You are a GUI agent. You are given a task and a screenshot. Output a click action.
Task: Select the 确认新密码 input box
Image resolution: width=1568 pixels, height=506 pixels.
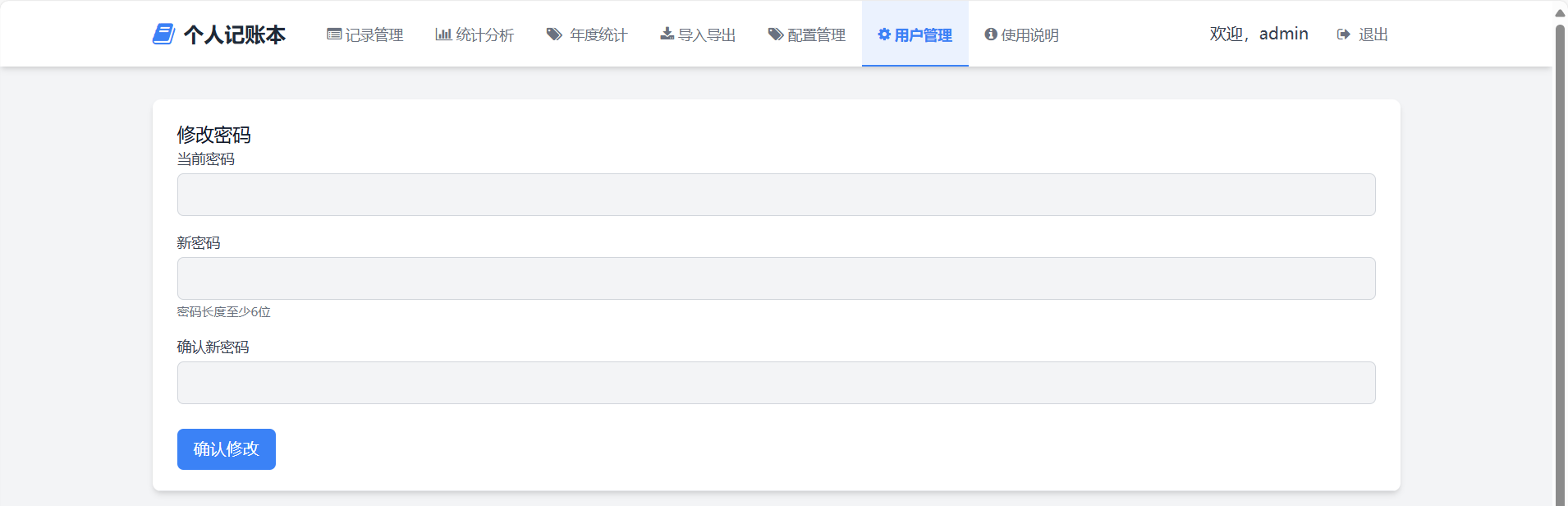click(x=776, y=383)
